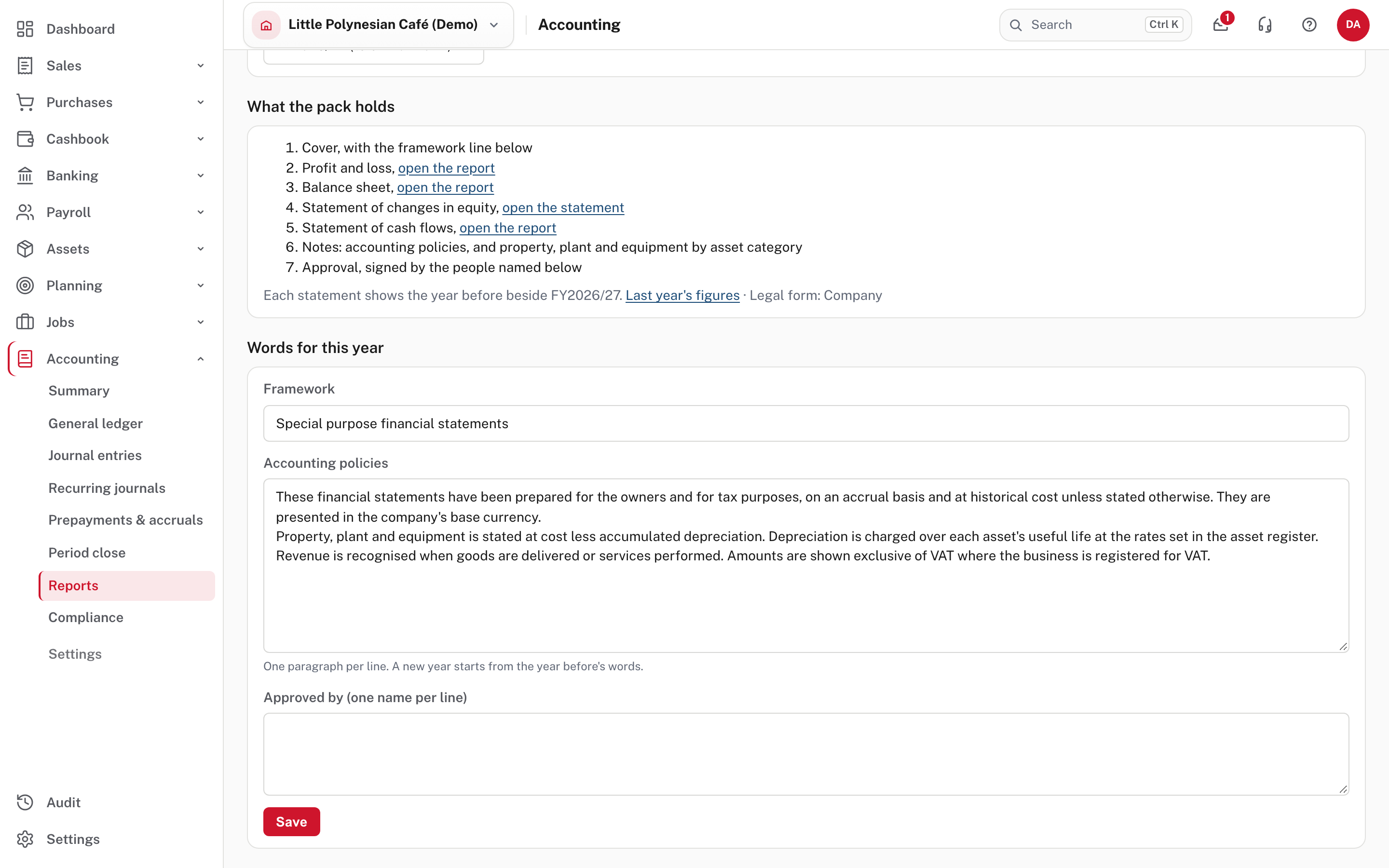Click the Purchases cart icon

coord(25,102)
